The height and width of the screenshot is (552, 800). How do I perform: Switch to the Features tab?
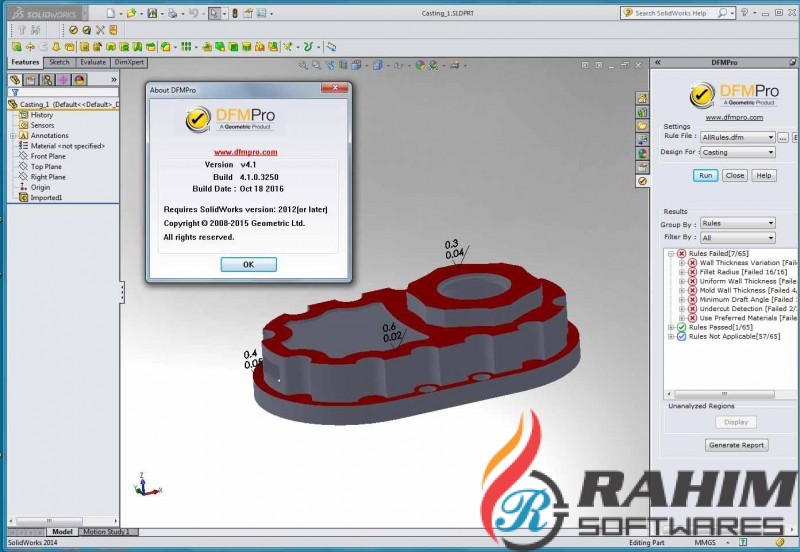click(25, 62)
